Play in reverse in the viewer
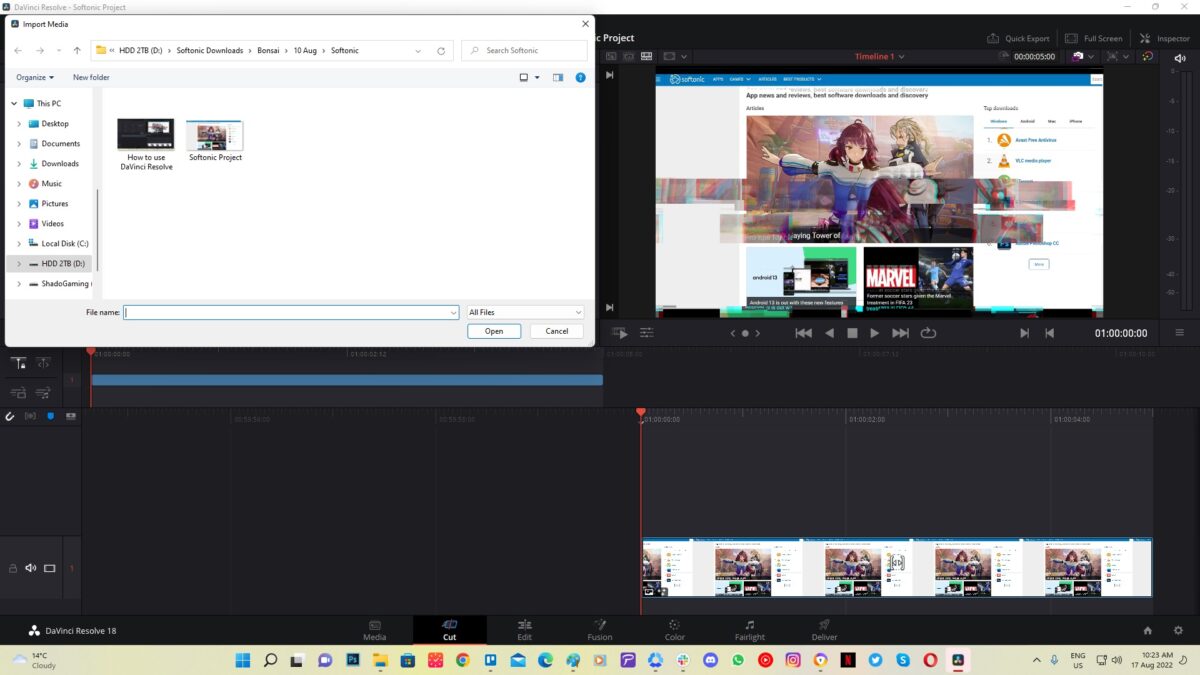This screenshot has height=675, width=1200. (x=829, y=333)
